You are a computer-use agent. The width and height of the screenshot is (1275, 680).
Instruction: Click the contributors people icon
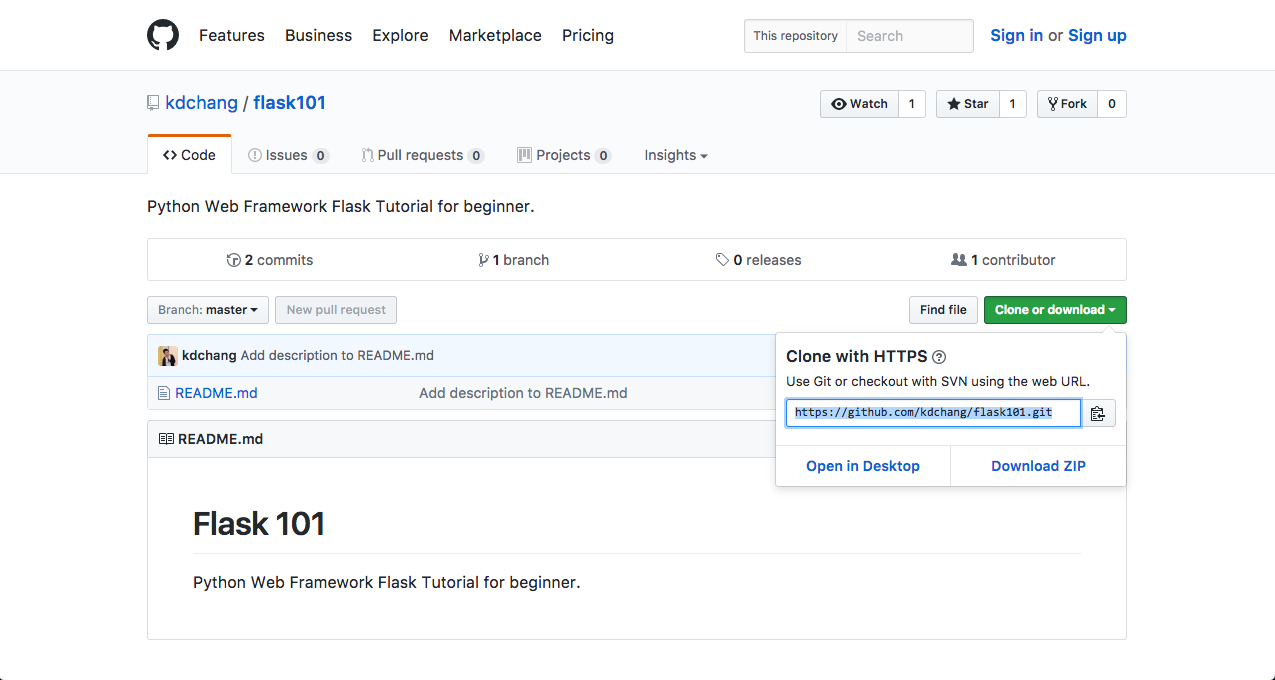pyautogui.click(x=959, y=260)
